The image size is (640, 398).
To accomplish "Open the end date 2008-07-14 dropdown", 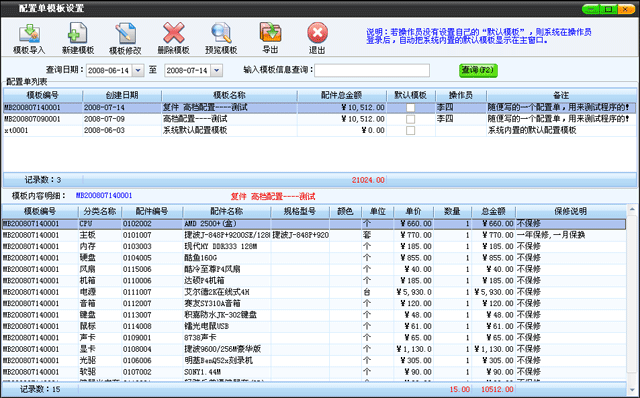I will pos(217,70).
